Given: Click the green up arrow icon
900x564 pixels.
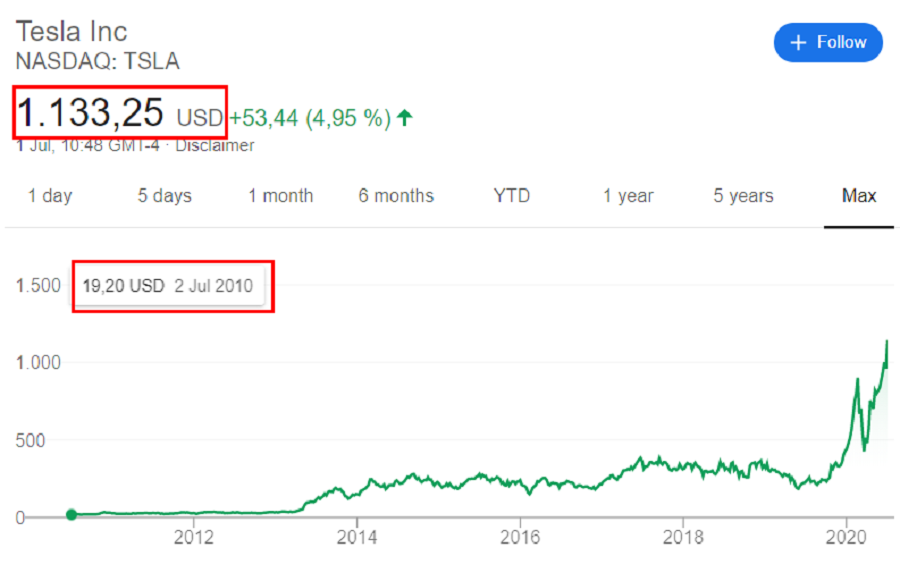Looking at the screenshot, I should (405, 118).
